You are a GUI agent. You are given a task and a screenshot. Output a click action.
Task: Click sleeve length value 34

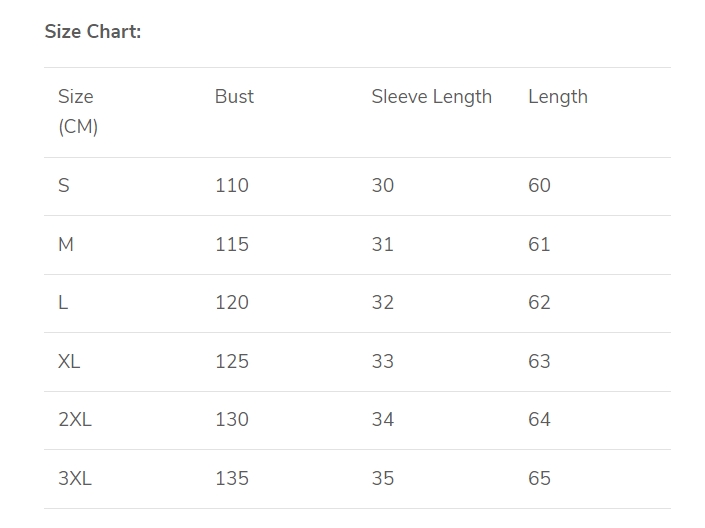tap(382, 420)
